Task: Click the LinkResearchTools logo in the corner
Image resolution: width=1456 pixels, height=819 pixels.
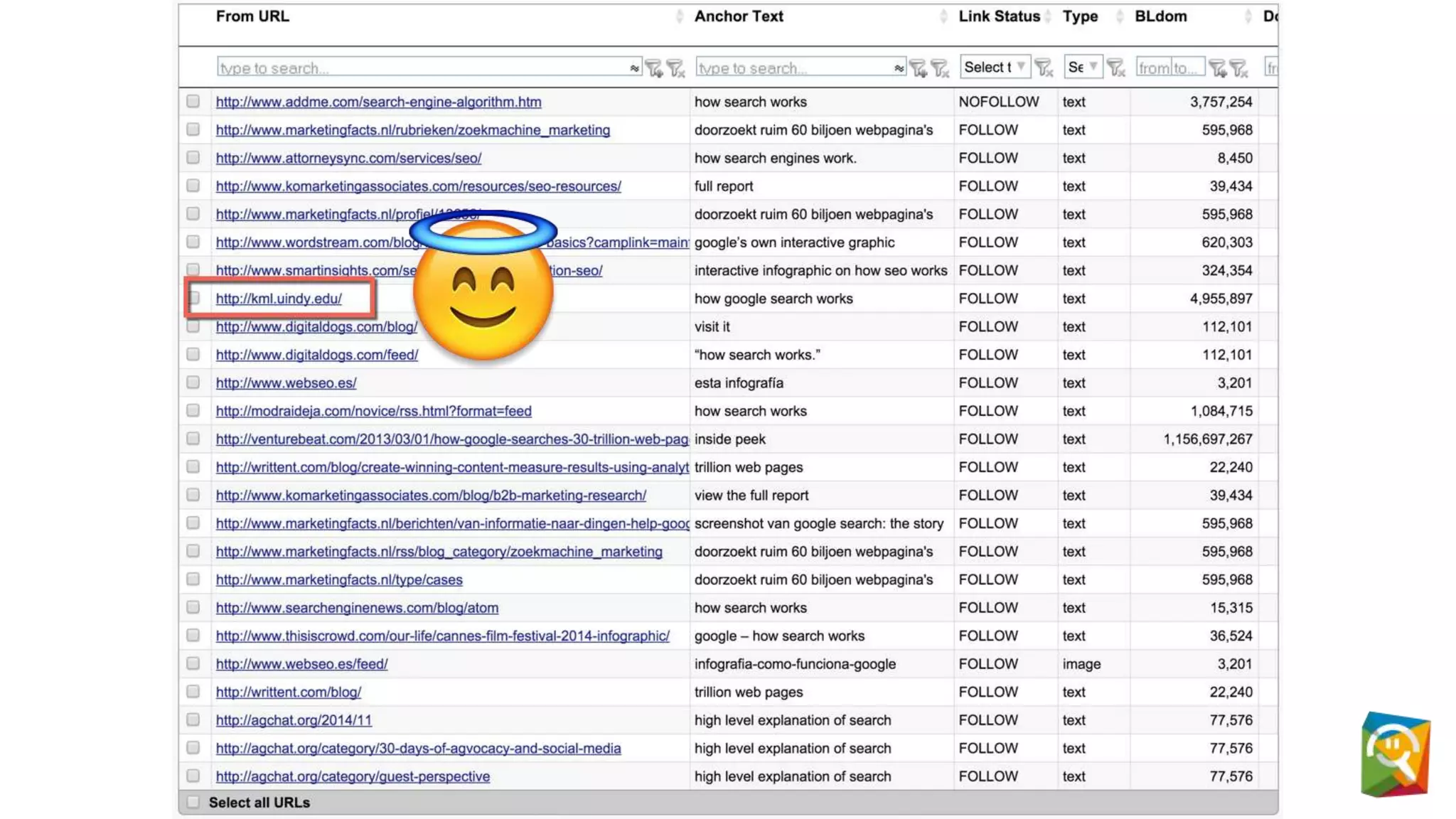Action: pyautogui.click(x=1395, y=754)
